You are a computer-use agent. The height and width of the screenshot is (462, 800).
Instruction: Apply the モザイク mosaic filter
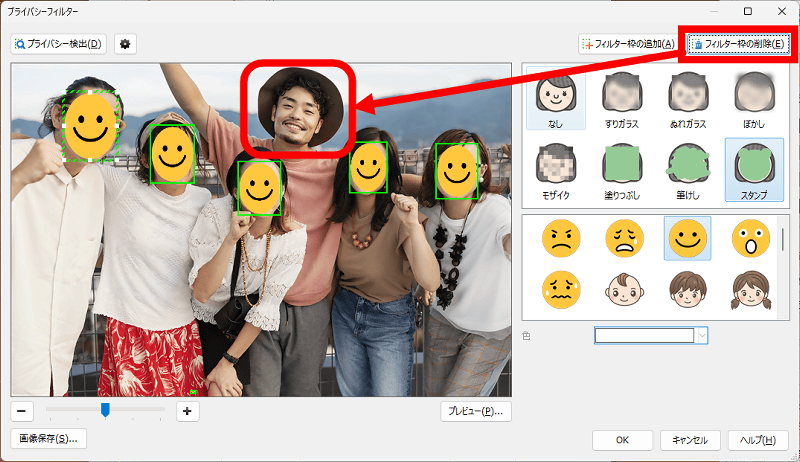[x=556, y=169]
